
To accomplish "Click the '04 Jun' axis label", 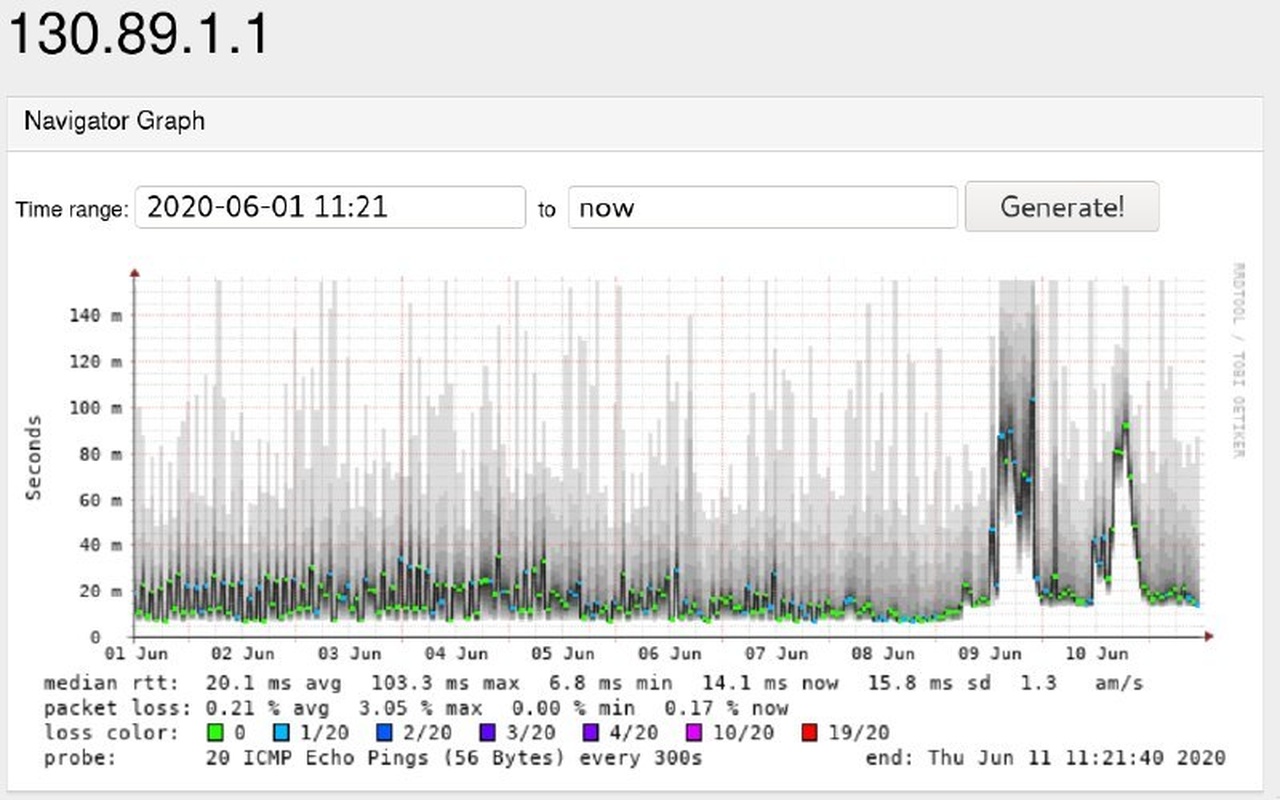I will (457, 654).
